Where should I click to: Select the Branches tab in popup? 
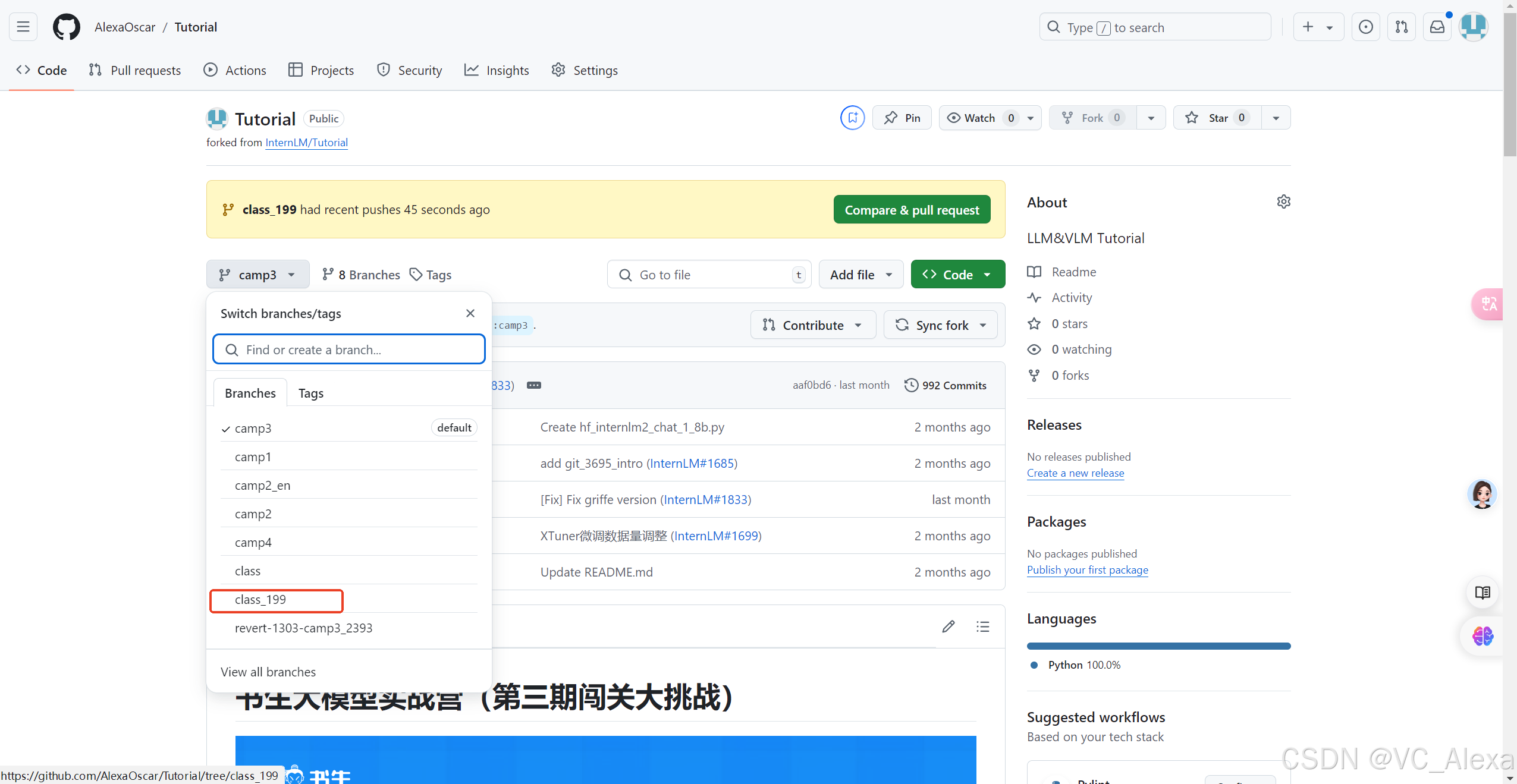click(250, 393)
